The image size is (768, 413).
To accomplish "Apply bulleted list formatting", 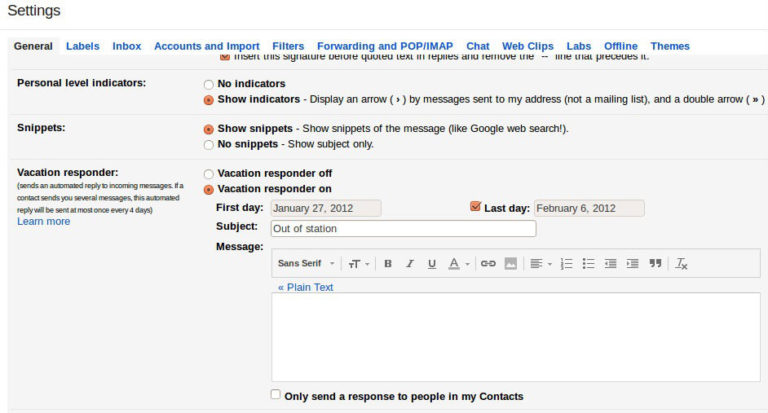I will click(x=588, y=264).
